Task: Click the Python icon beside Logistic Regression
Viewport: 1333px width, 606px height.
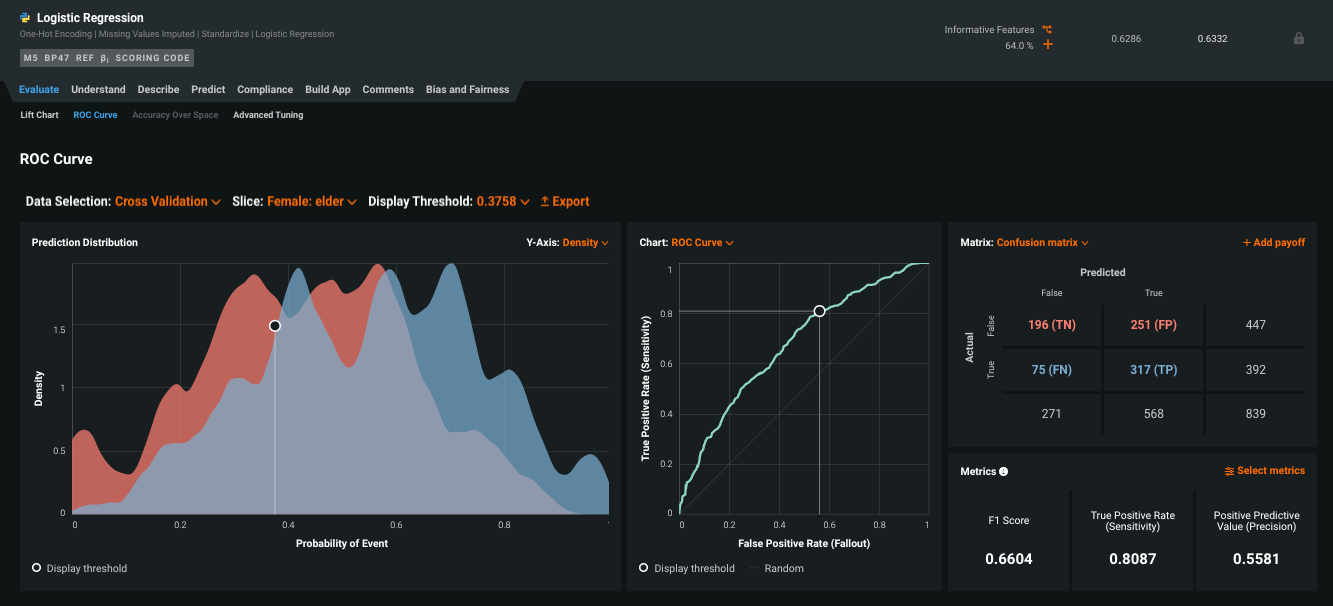Action: click(25, 18)
